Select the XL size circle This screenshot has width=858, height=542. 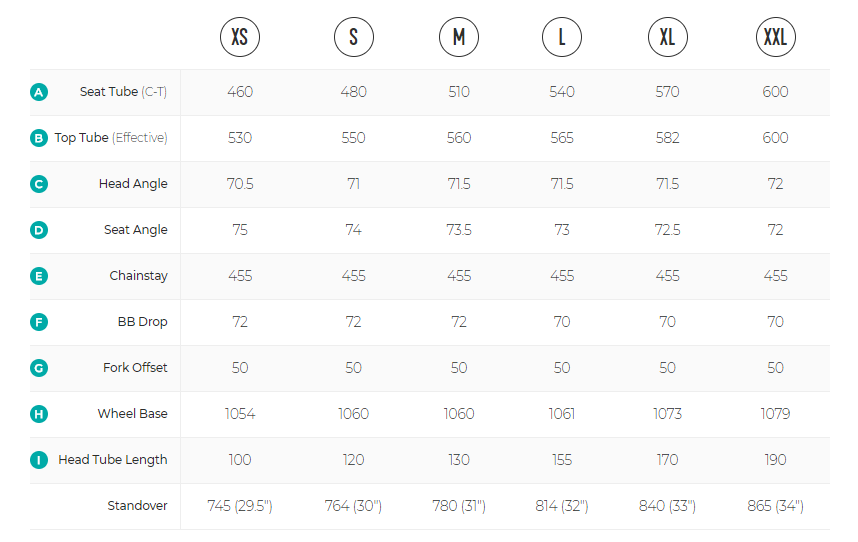pos(667,37)
